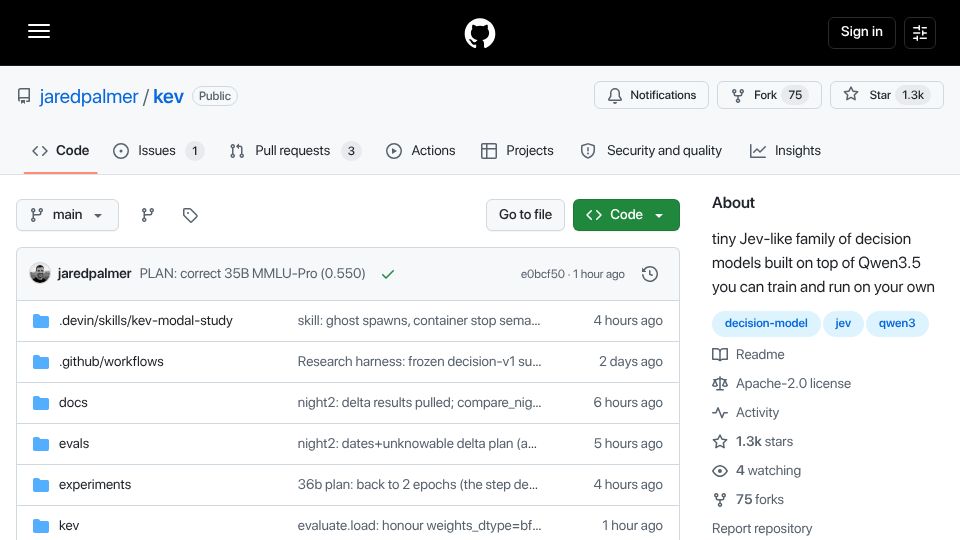
Task: Open the Projects tab
Action: 517,151
